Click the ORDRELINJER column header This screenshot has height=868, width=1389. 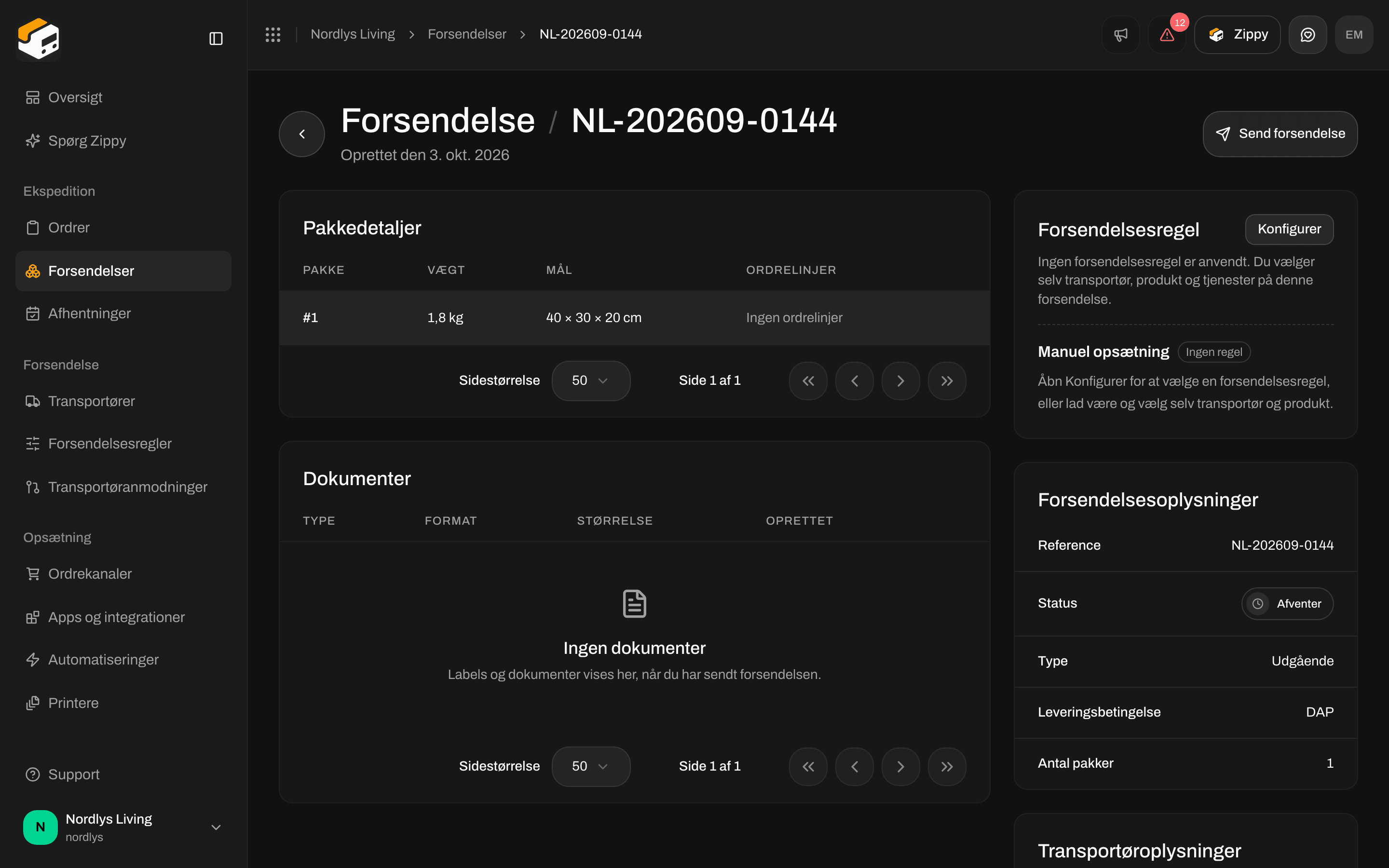791,270
